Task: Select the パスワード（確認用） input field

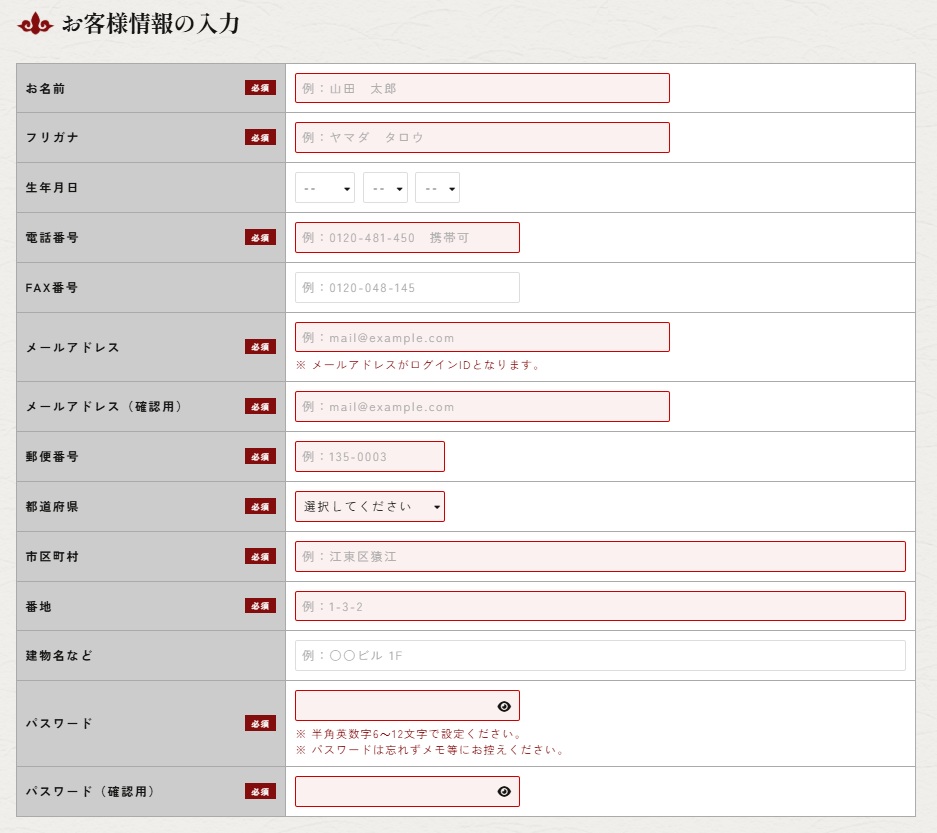Action: 395,792
